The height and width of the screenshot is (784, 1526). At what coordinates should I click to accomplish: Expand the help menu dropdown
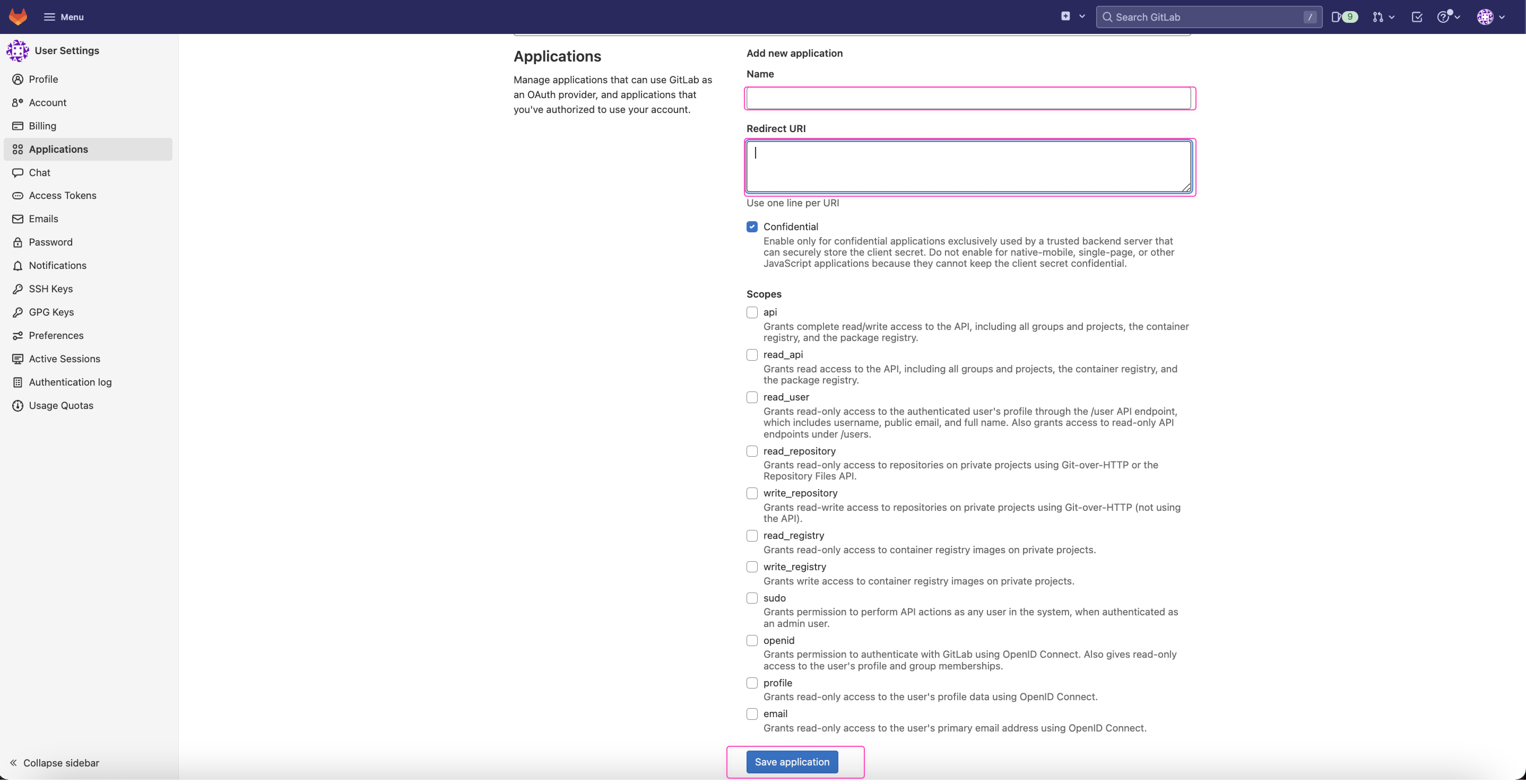1448,17
